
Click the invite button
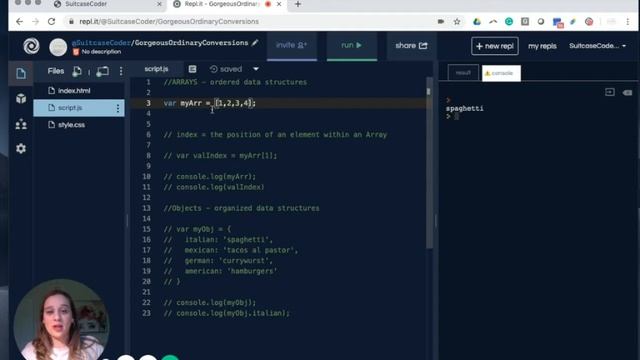coord(291,45)
